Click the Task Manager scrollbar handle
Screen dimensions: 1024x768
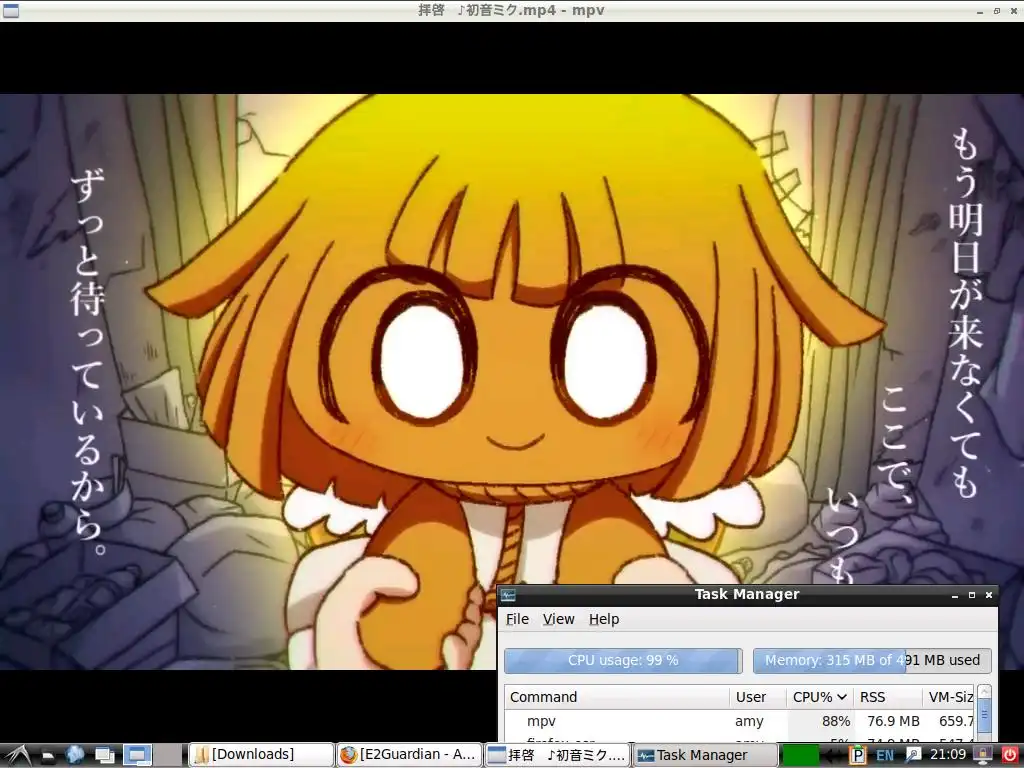coord(984,714)
